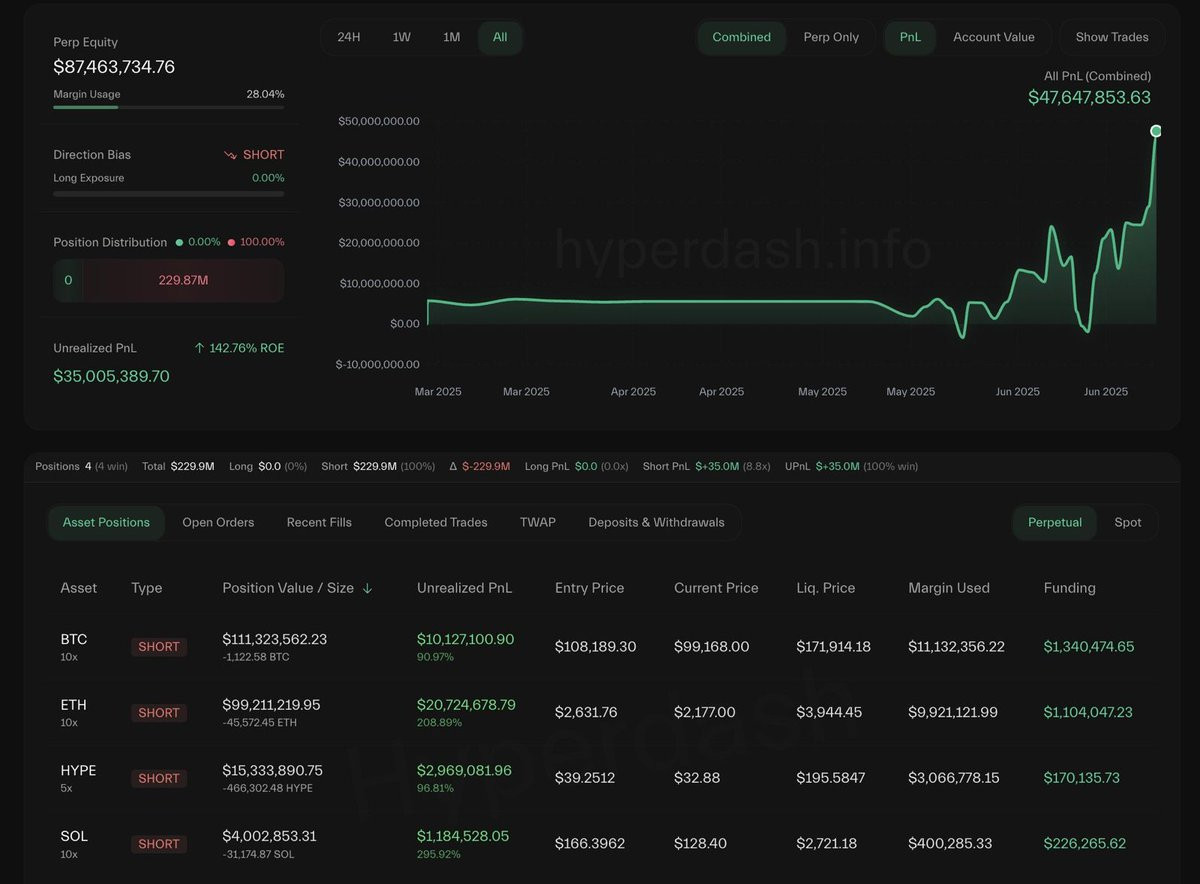Image resolution: width=1200 pixels, height=884 pixels.
Task: Click HYPE entry price $39.2512
Action: click(585, 778)
